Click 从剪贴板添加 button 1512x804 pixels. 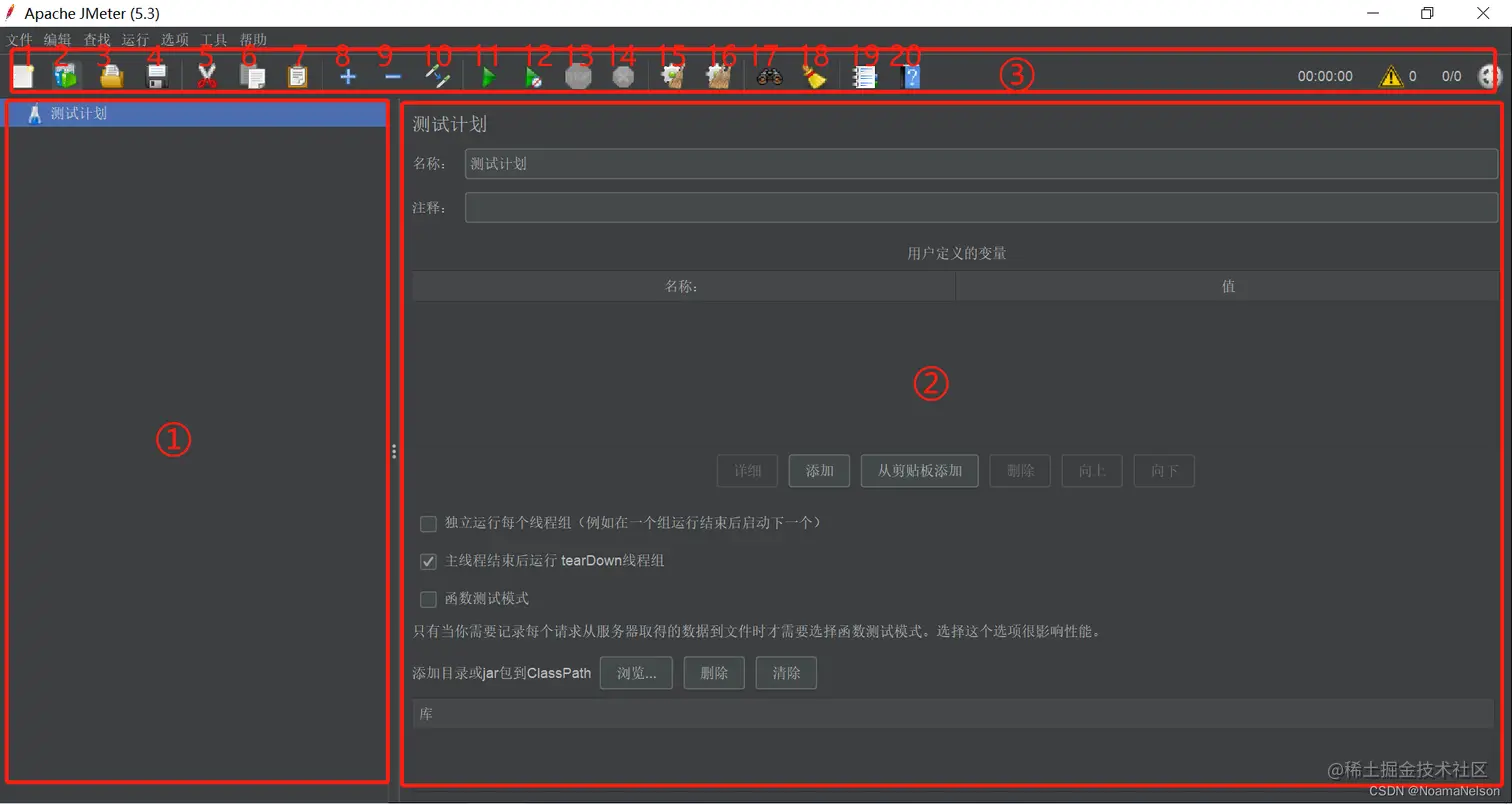(x=918, y=470)
